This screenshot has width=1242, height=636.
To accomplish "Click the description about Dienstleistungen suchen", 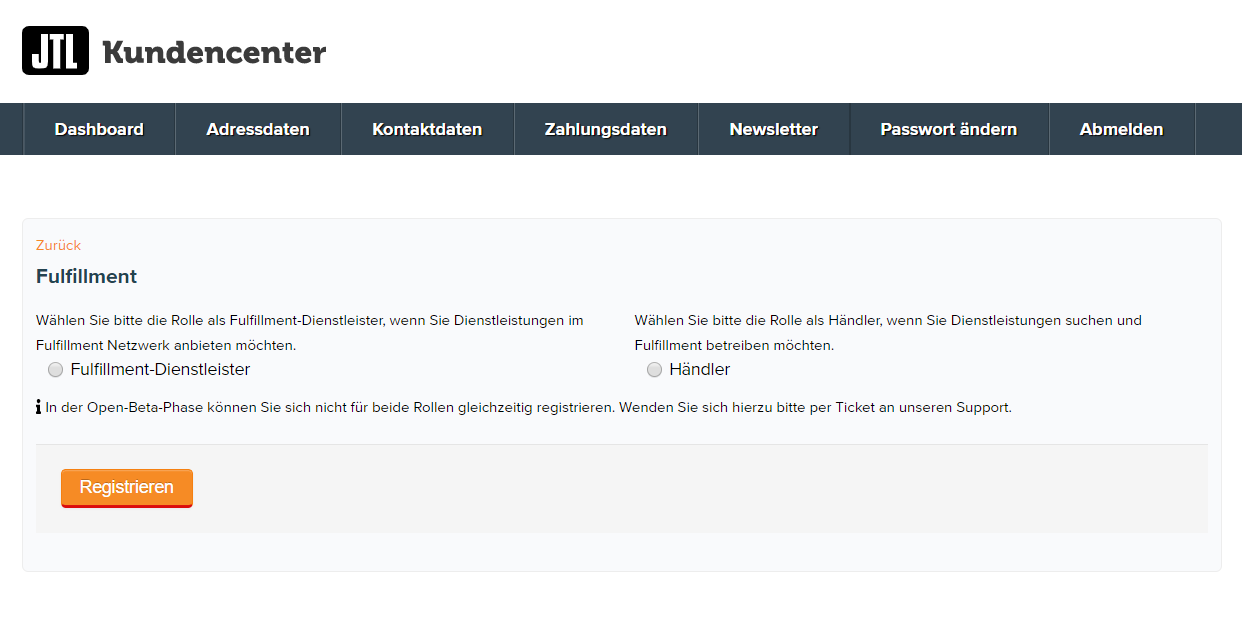I will pos(887,332).
